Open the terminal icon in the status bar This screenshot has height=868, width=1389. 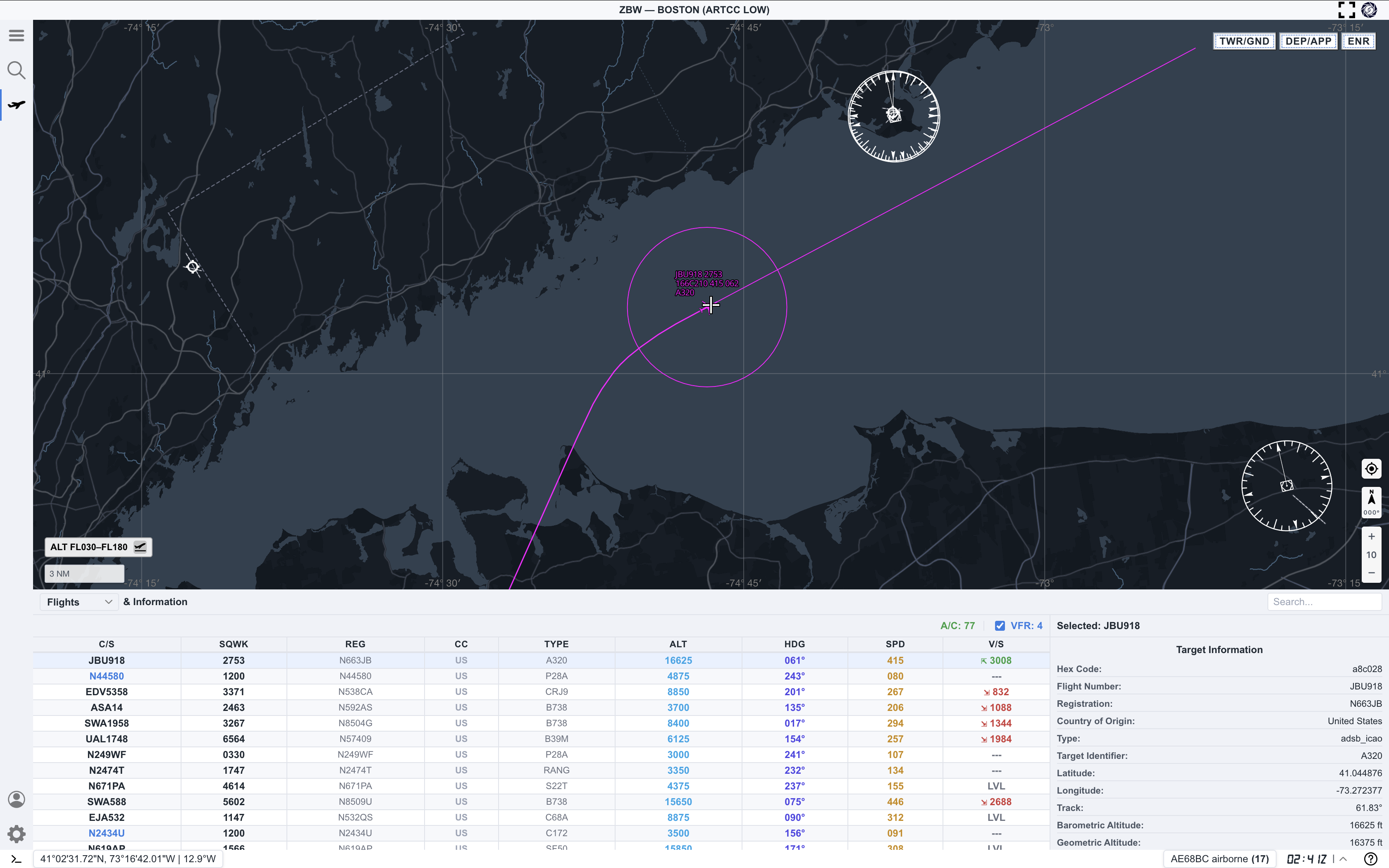click(x=15, y=858)
